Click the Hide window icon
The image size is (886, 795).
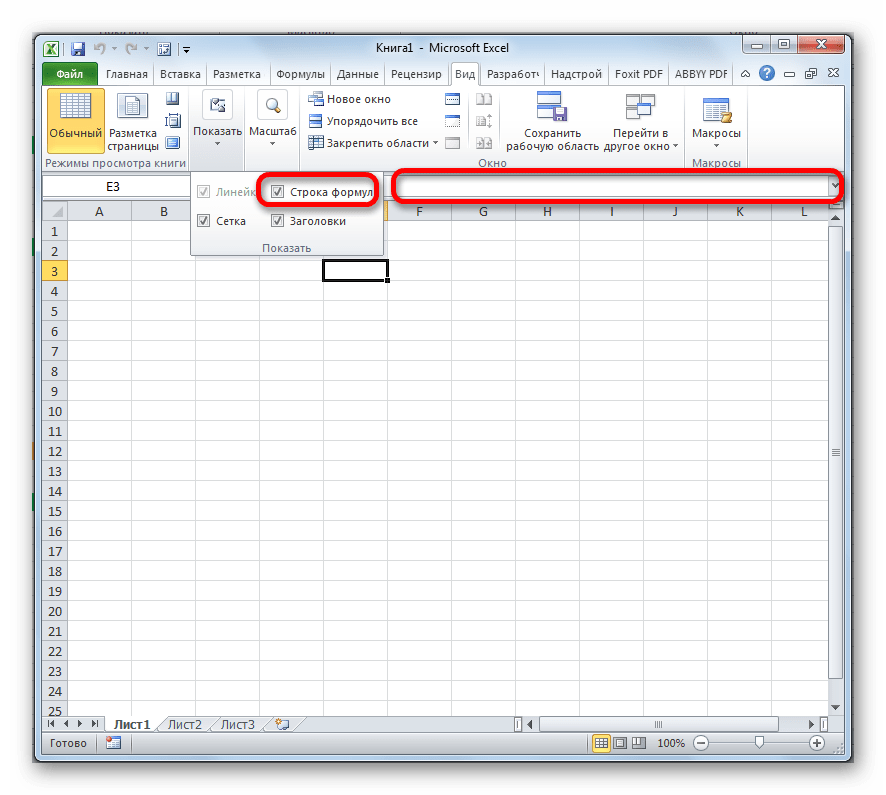click(453, 121)
